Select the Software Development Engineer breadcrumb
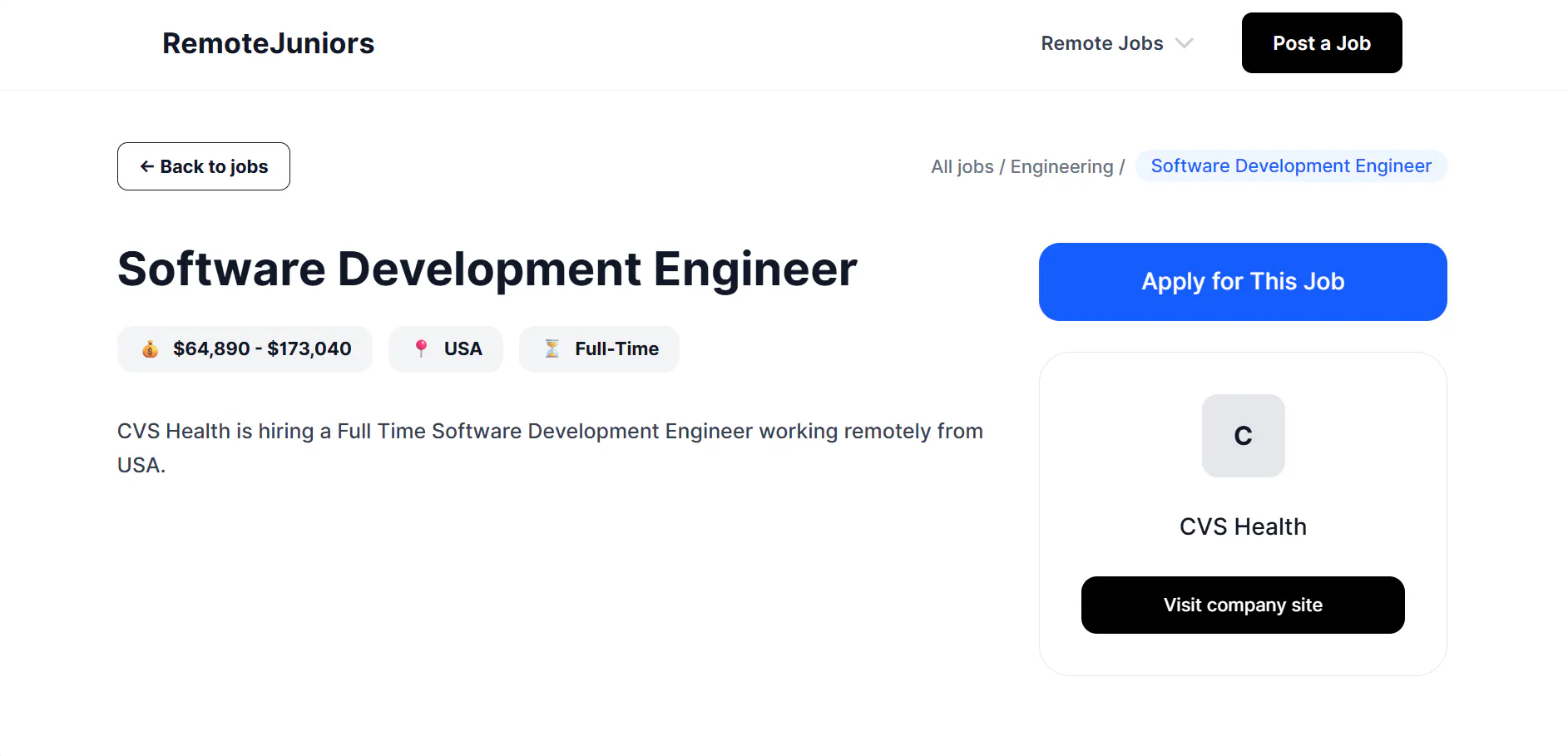Viewport: 1568px width, 756px height. tap(1291, 166)
